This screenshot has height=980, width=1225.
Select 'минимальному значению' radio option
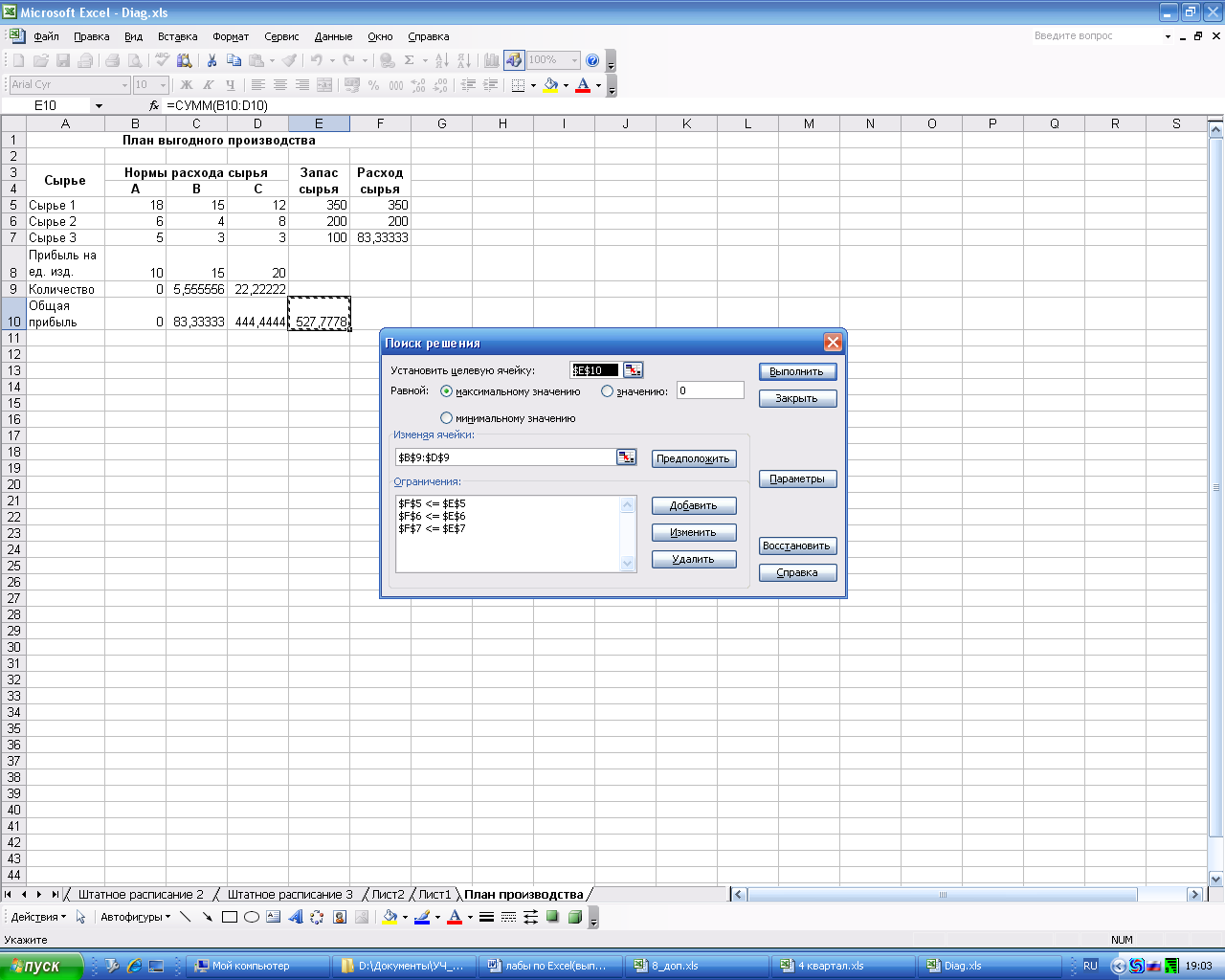pos(446,418)
